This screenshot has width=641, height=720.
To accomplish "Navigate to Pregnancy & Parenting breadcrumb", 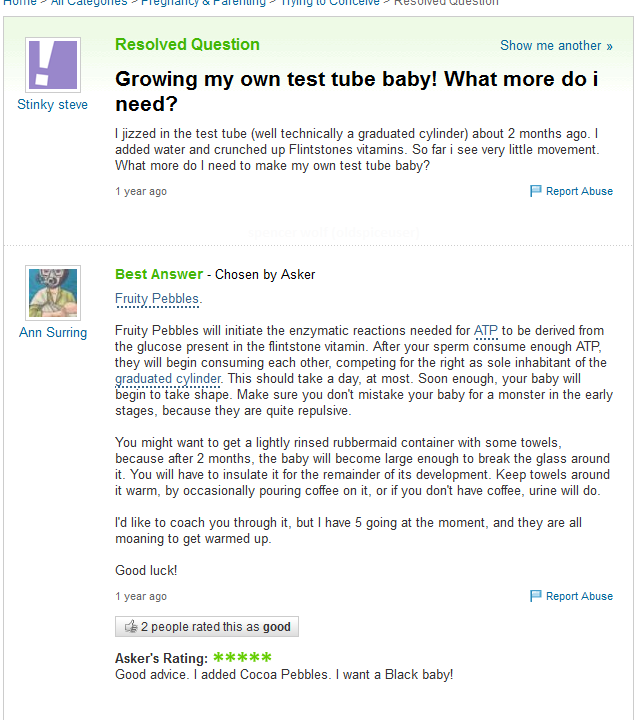I will coord(203,3).
